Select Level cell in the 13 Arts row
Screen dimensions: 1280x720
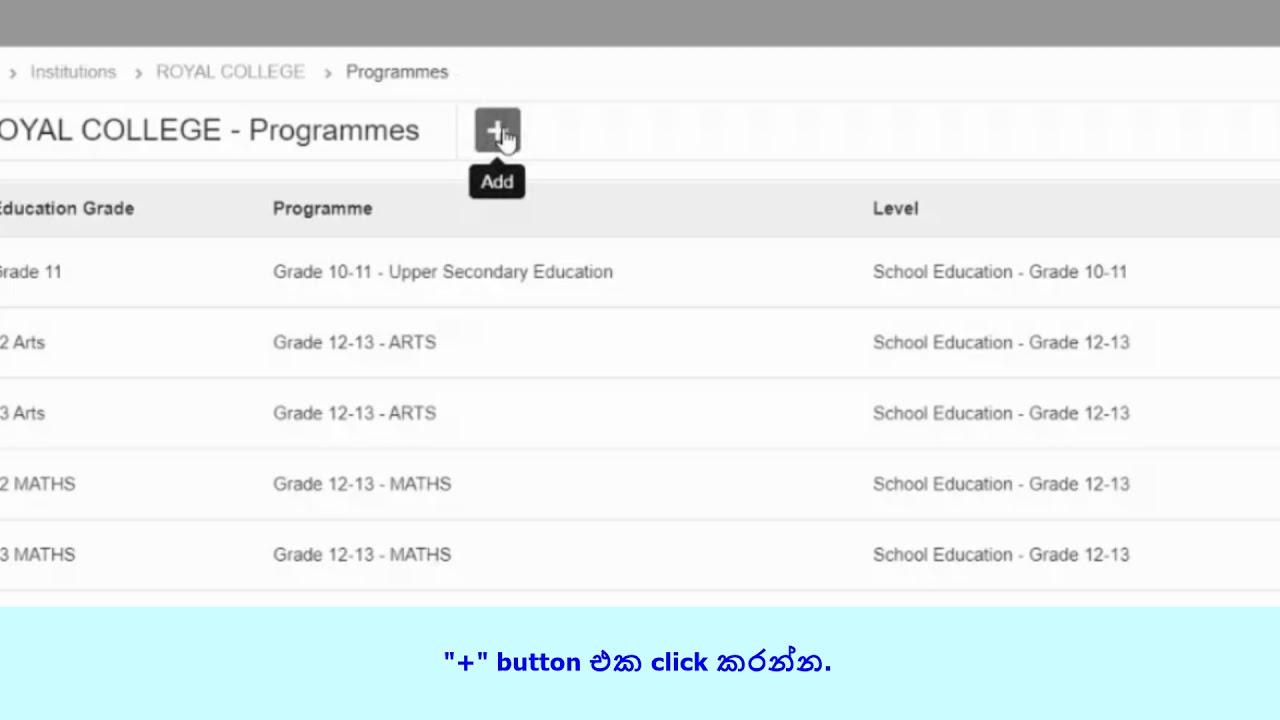tap(1001, 413)
